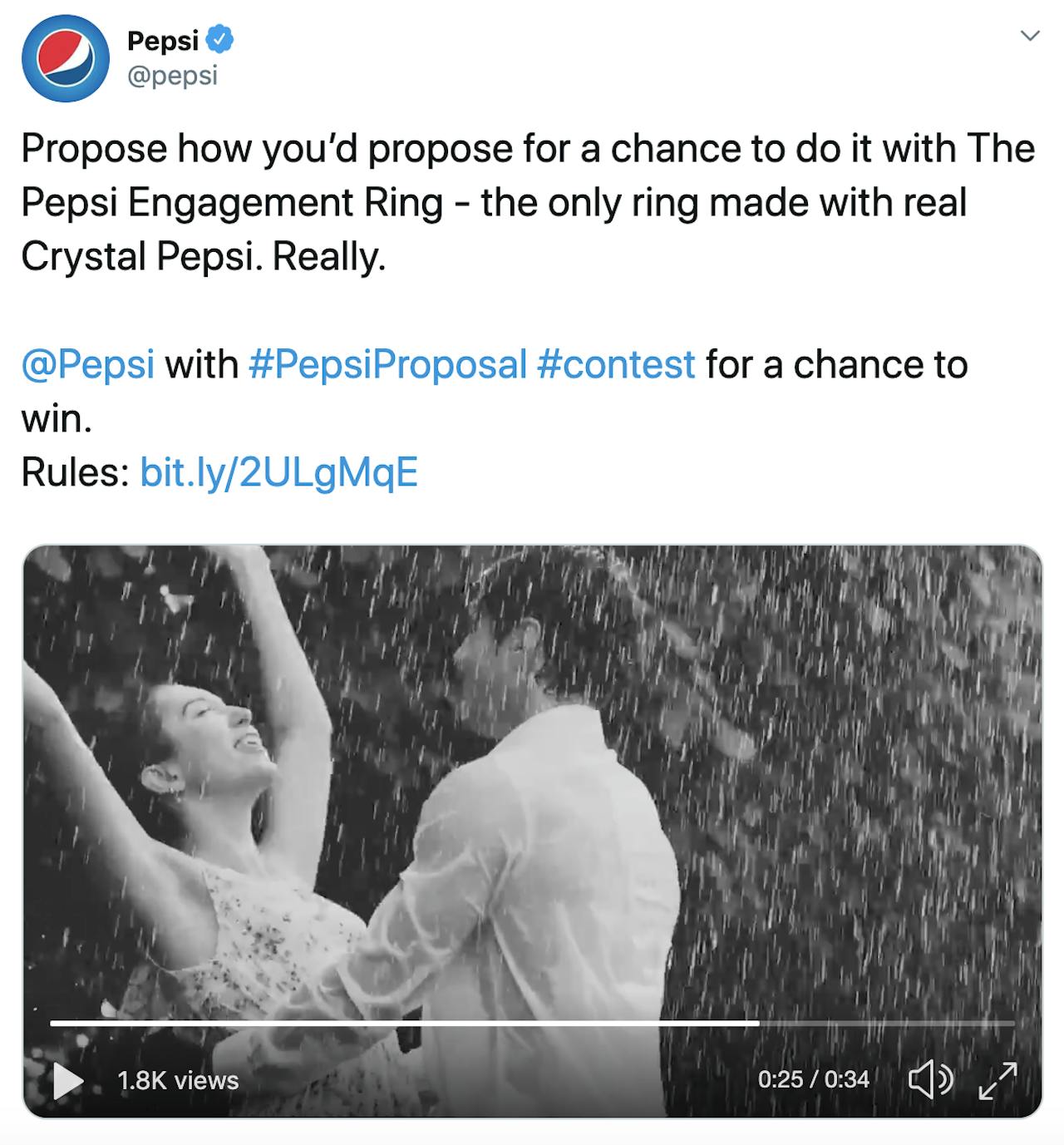
Task: Click the Pepsi display name
Action: point(163,39)
